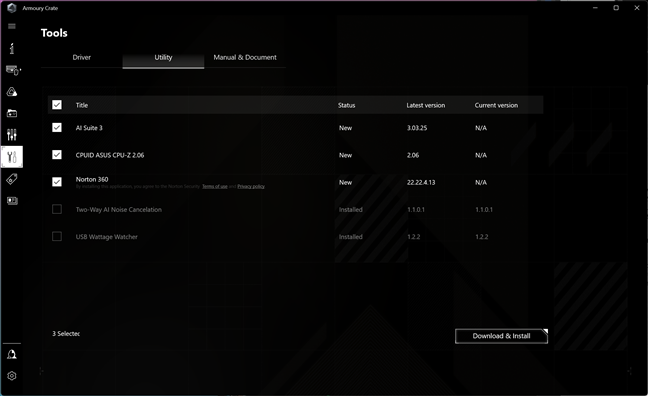This screenshot has width=648, height=396.
Task: Click the Latest version column header
Action: tap(426, 105)
